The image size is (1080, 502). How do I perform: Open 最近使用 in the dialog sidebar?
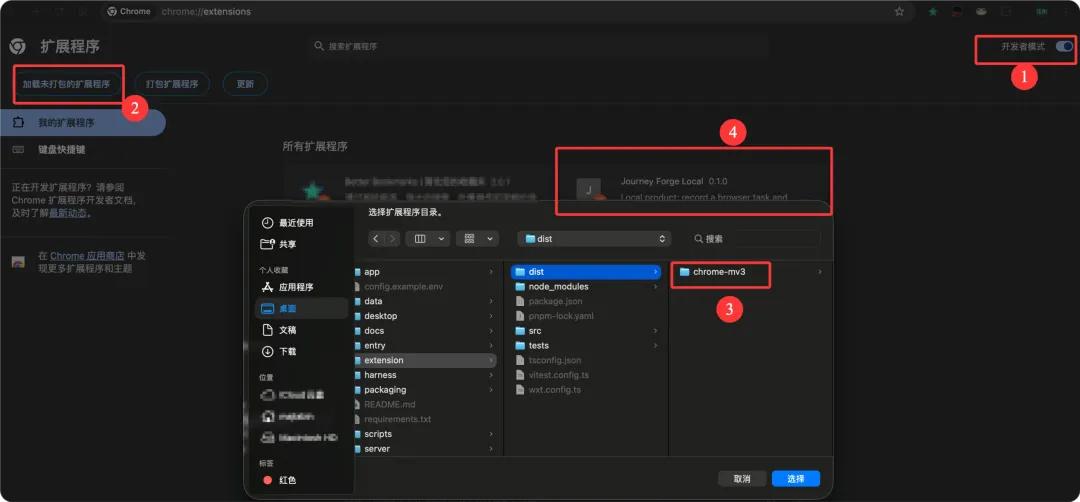(x=288, y=223)
